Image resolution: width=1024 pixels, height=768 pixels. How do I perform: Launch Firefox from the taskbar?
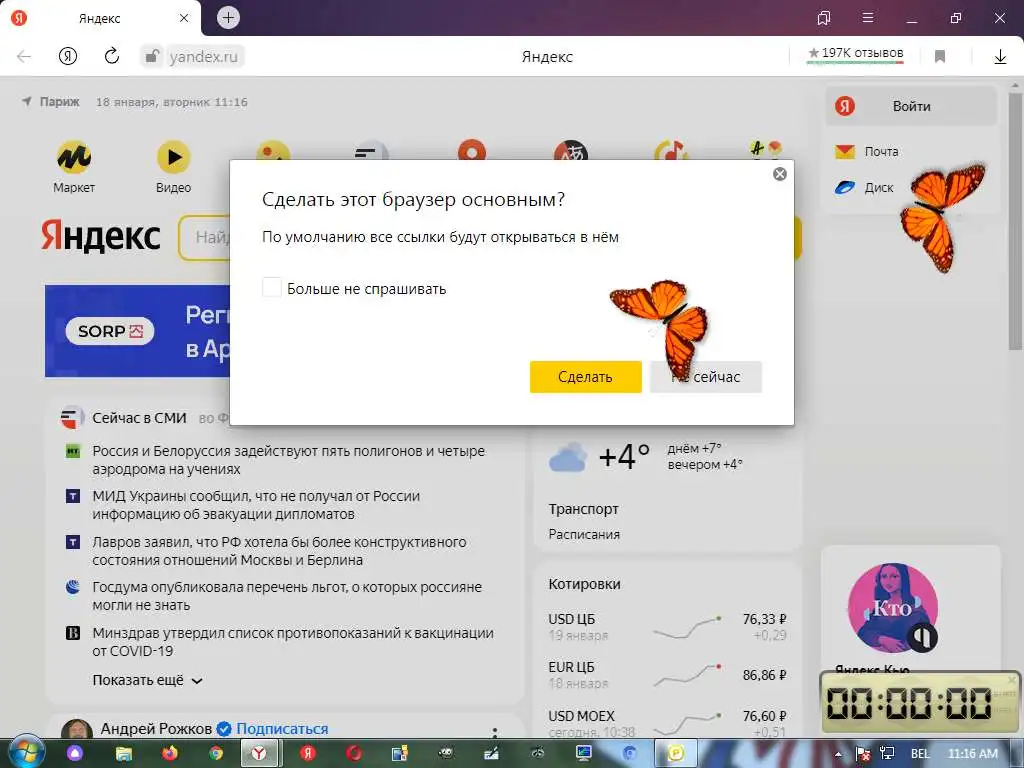coord(169,754)
